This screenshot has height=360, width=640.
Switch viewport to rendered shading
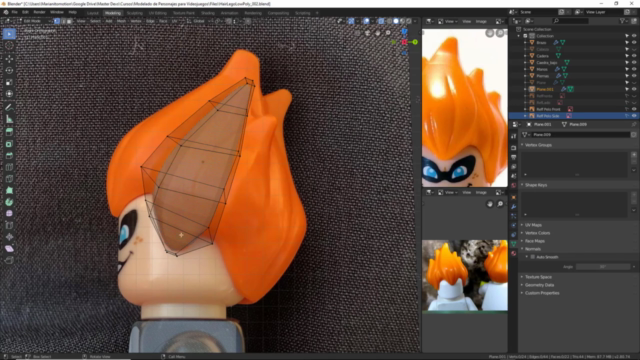[x=409, y=21]
